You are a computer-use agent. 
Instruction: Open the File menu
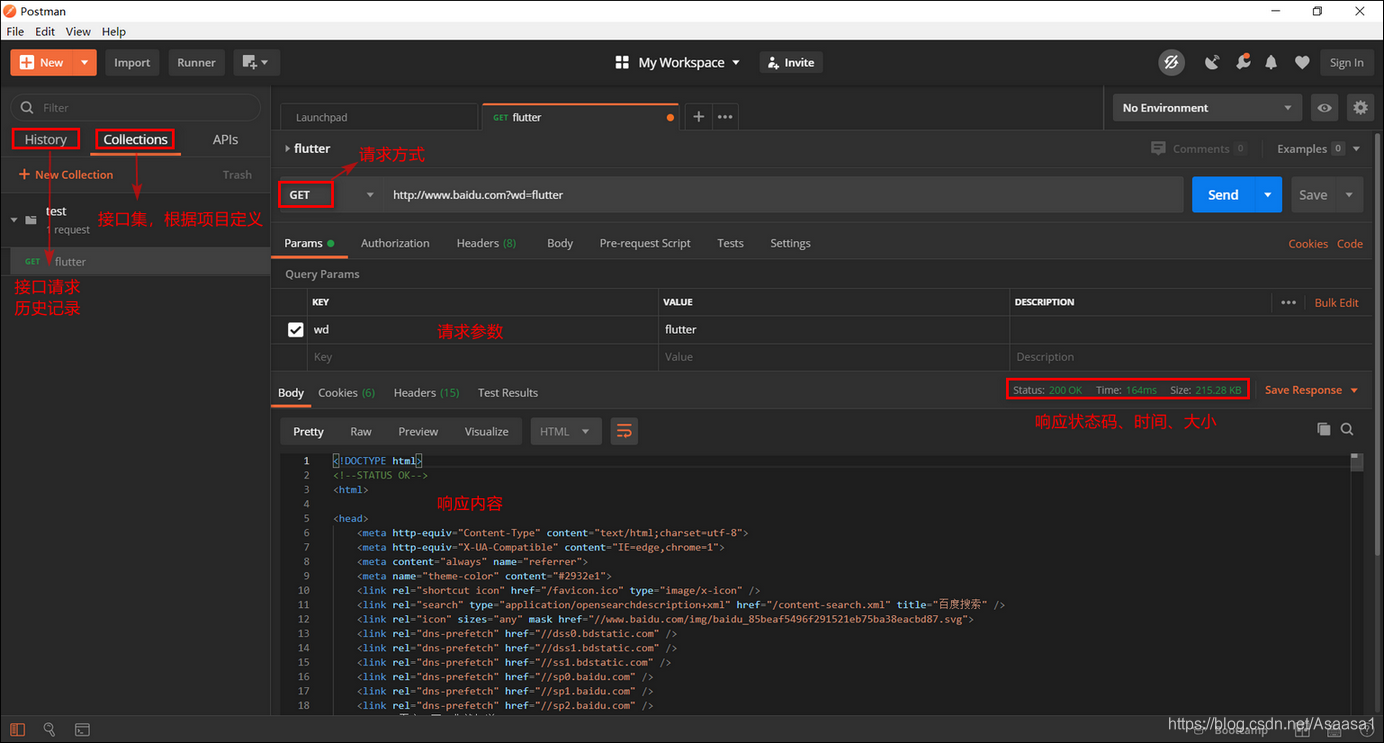[15, 31]
